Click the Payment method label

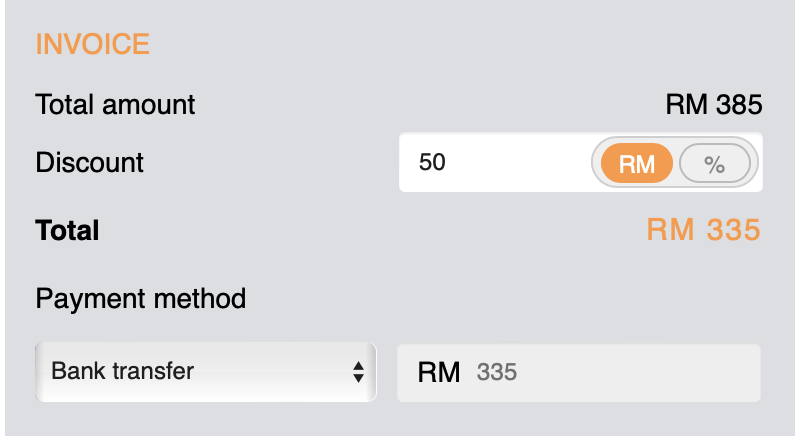tap(140, 298)
